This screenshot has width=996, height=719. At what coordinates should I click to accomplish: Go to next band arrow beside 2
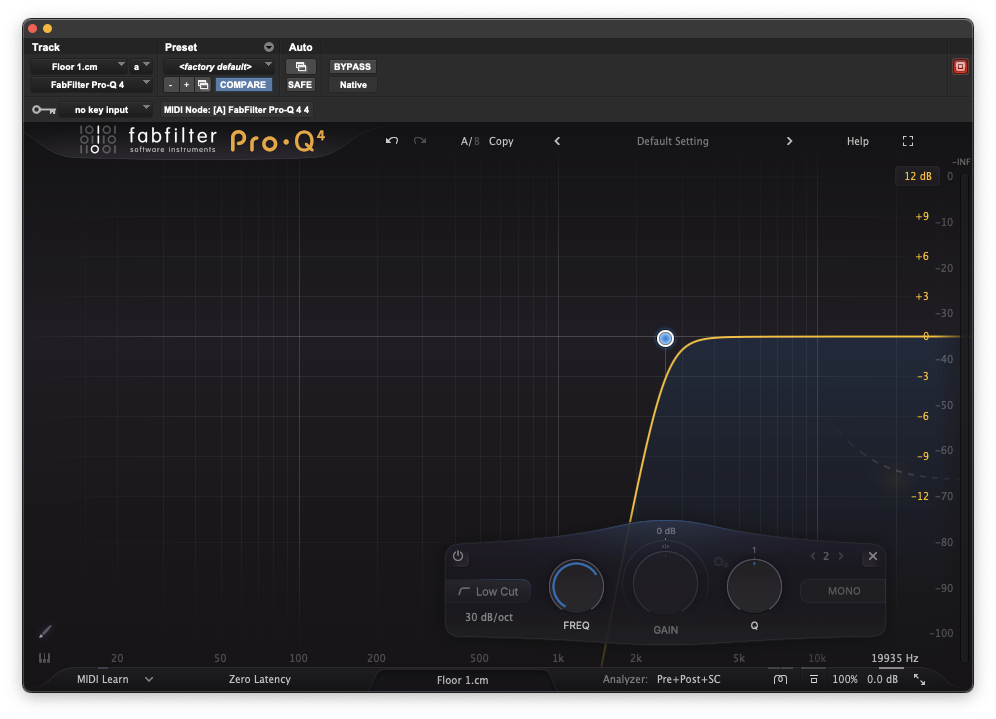click(x=840, y=556)
